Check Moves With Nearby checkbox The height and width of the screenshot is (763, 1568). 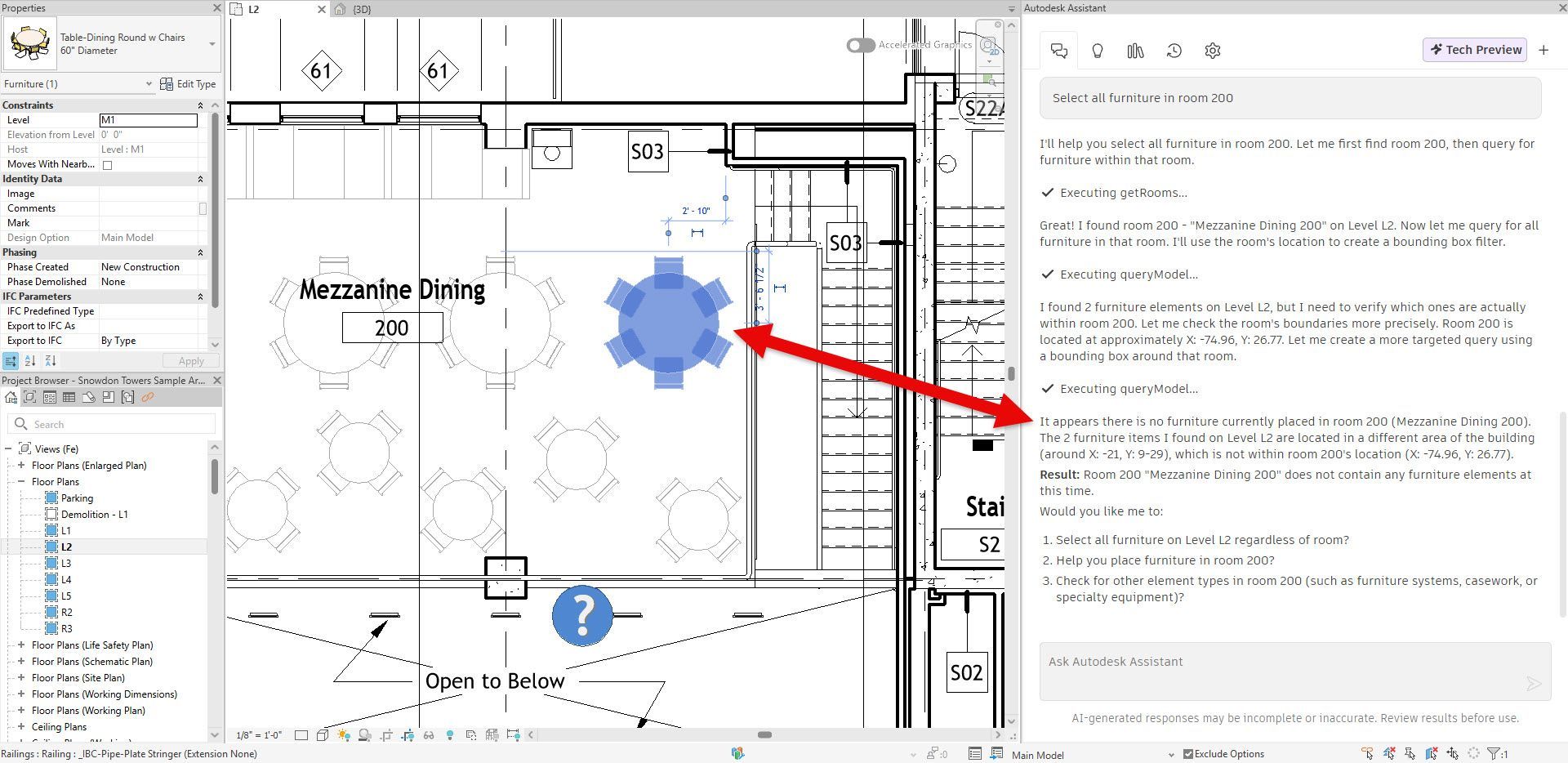tap(107, 165)
